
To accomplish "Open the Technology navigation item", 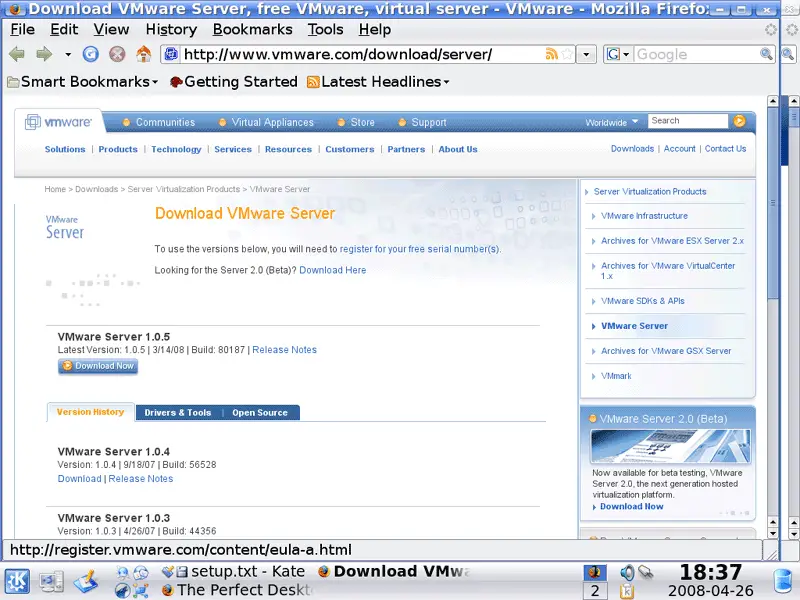I will click(176, 149).
